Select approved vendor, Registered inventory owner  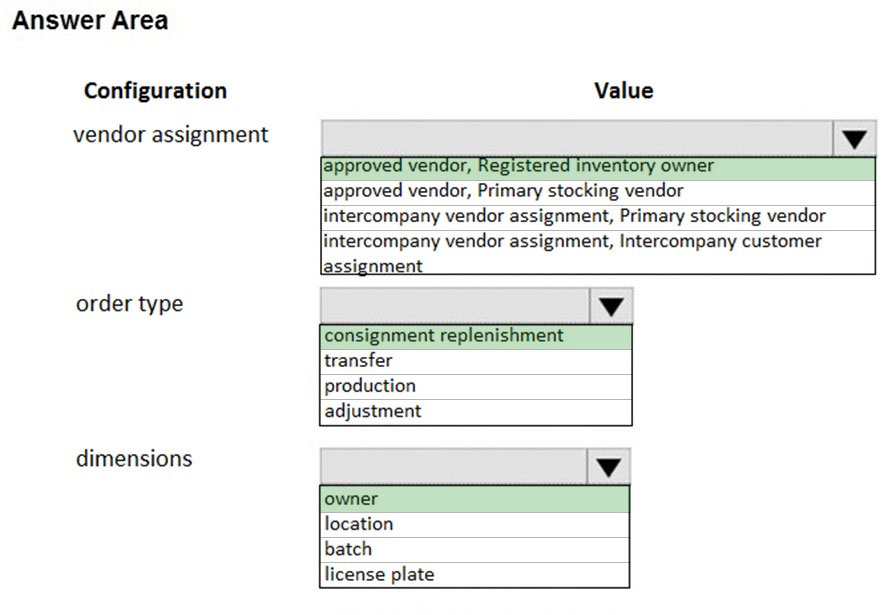pos(598,168)
